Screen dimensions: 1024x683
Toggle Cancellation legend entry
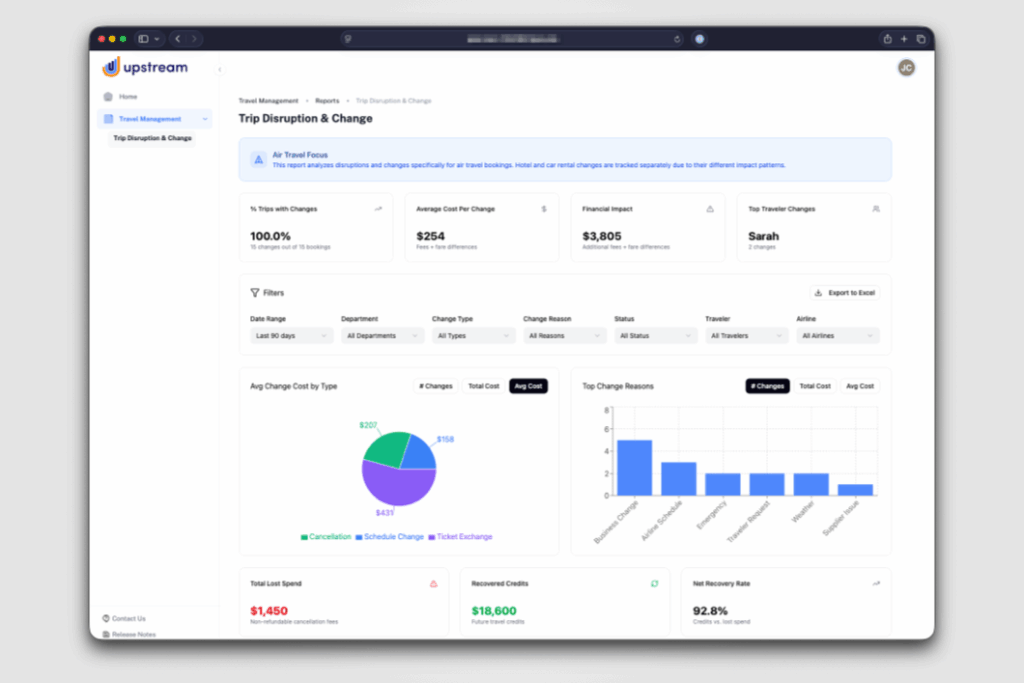tap(326, 537)
